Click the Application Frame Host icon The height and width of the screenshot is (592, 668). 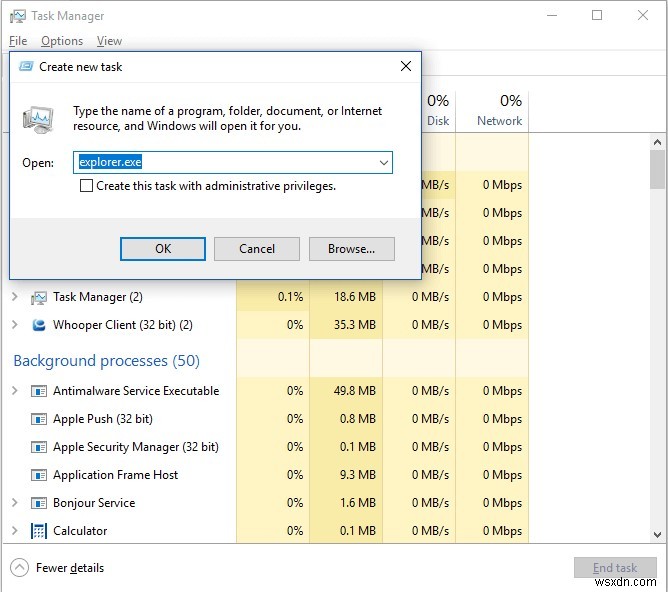(x=39, y=475)
